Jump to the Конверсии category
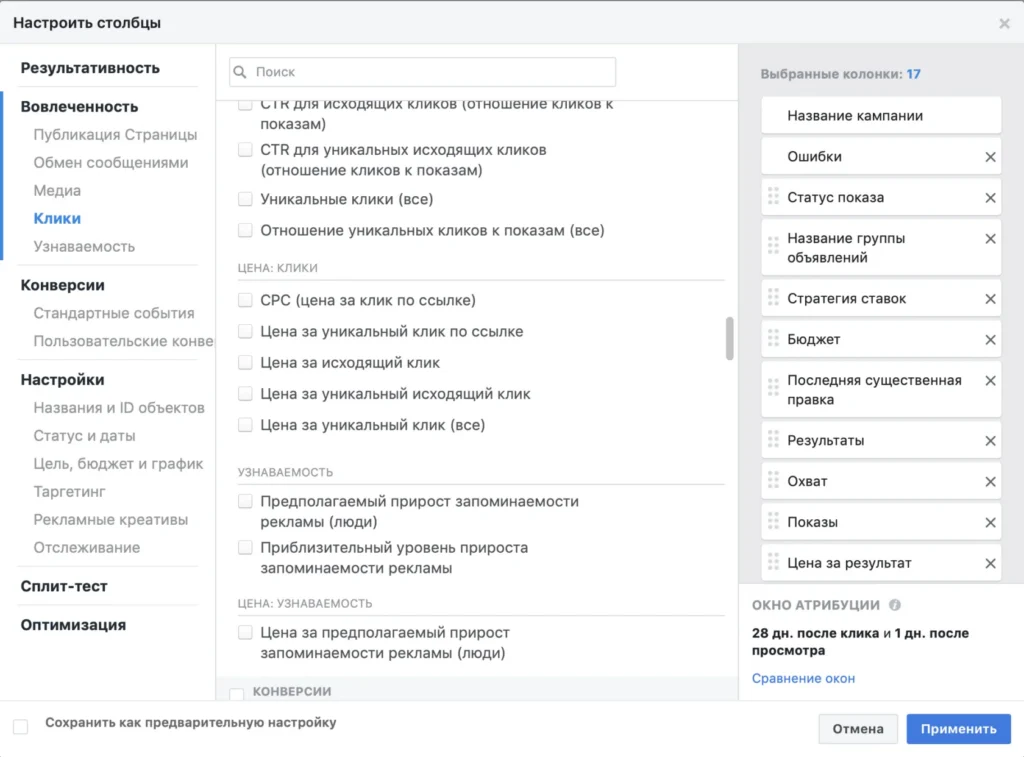 (63, 285)
